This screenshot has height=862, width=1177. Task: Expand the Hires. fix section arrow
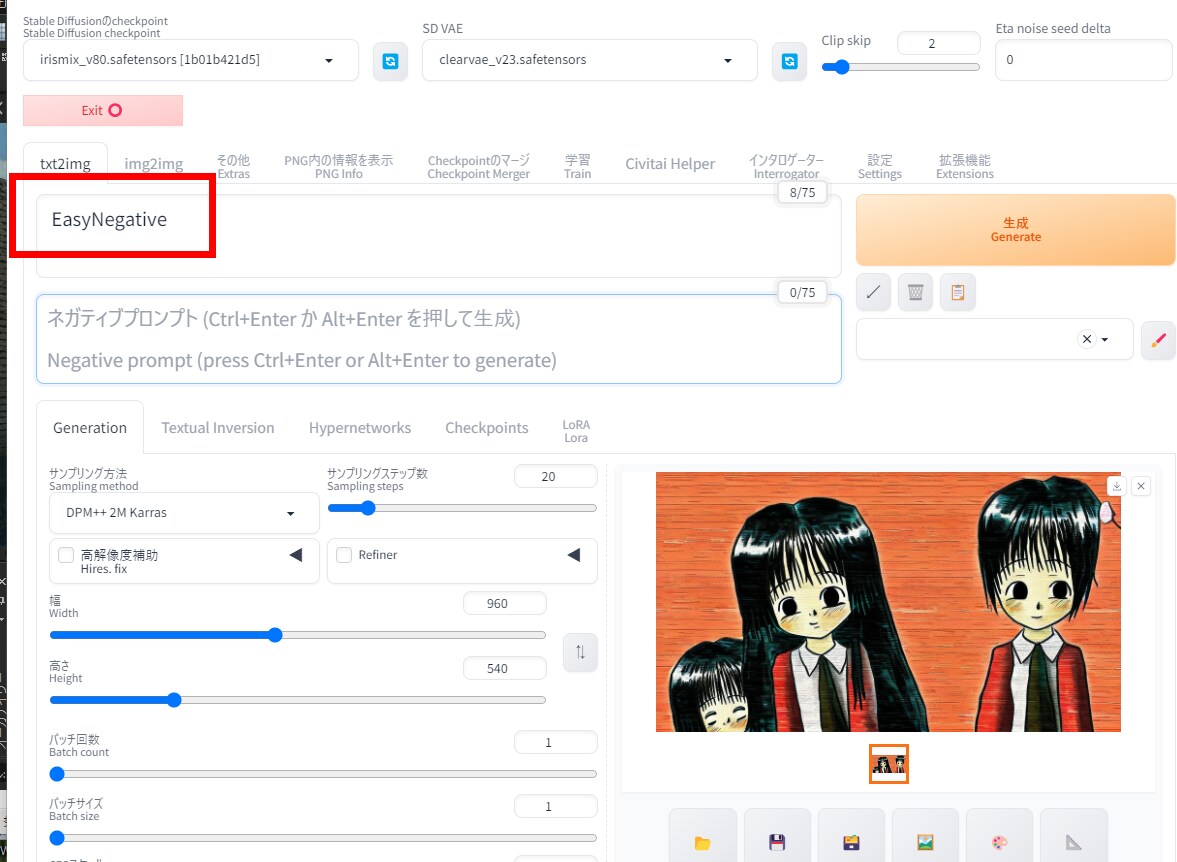pyautogui.click(x=295, y=555)
